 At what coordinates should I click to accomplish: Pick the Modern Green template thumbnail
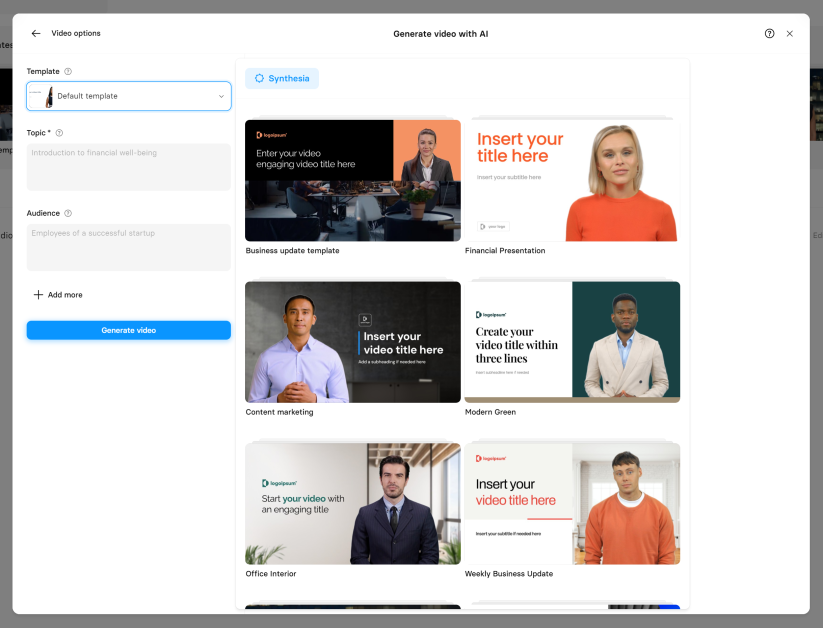572,342
